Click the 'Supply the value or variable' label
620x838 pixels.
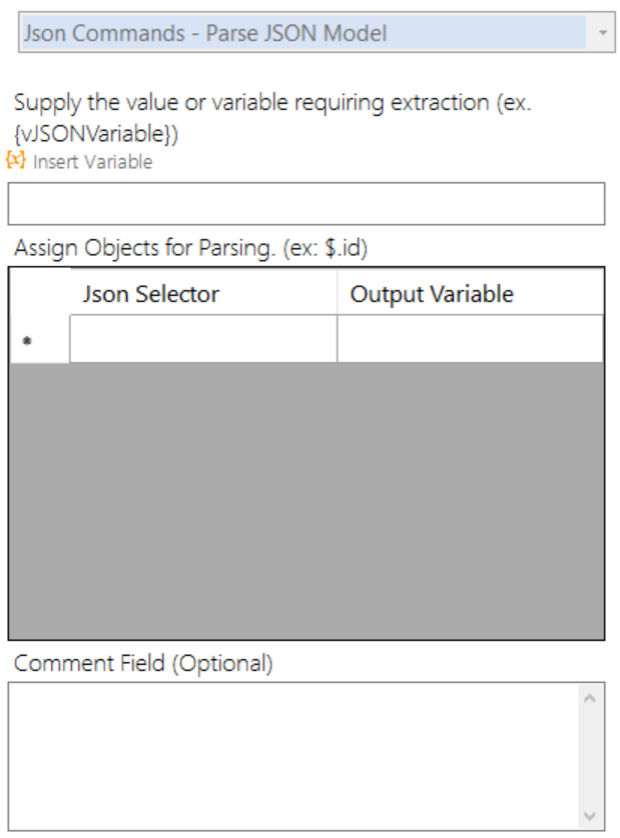(272, 104)
